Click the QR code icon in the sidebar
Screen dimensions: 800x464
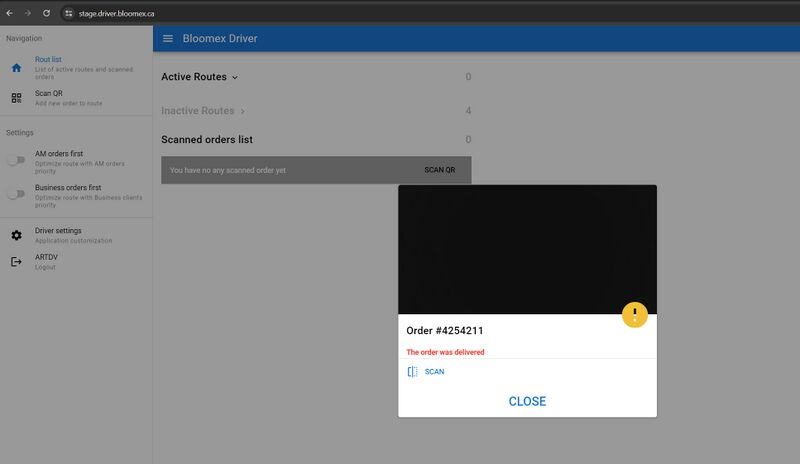pos(16,98)
